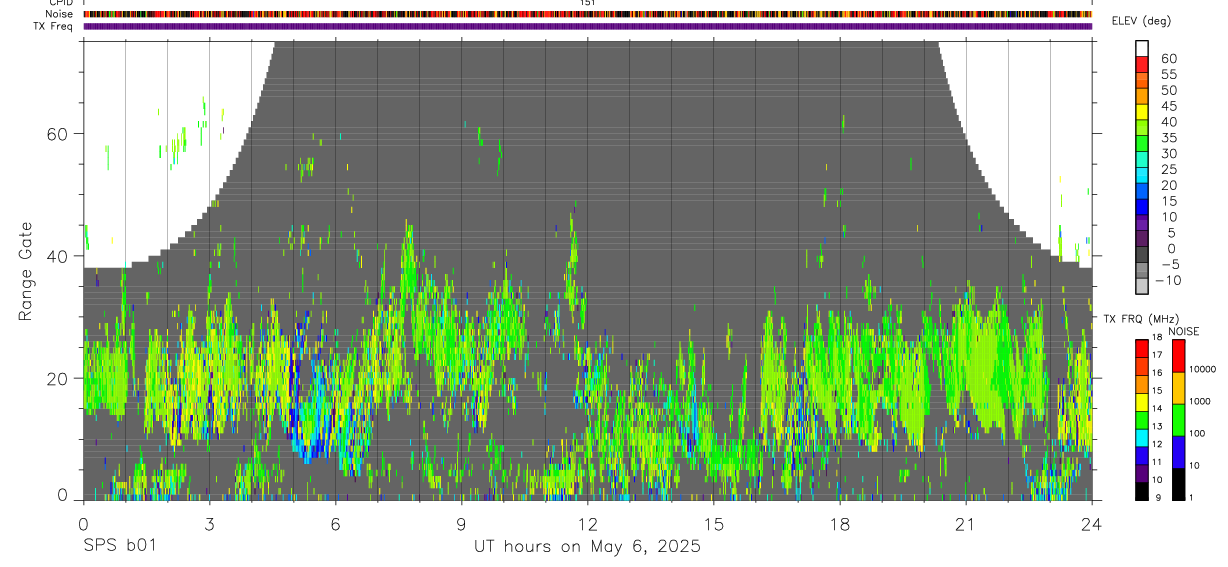This screenshot has width=1228, height=567.
Task: Click the red top segment of the NOISE colorbar
Action: click(x=1179, y=355)
